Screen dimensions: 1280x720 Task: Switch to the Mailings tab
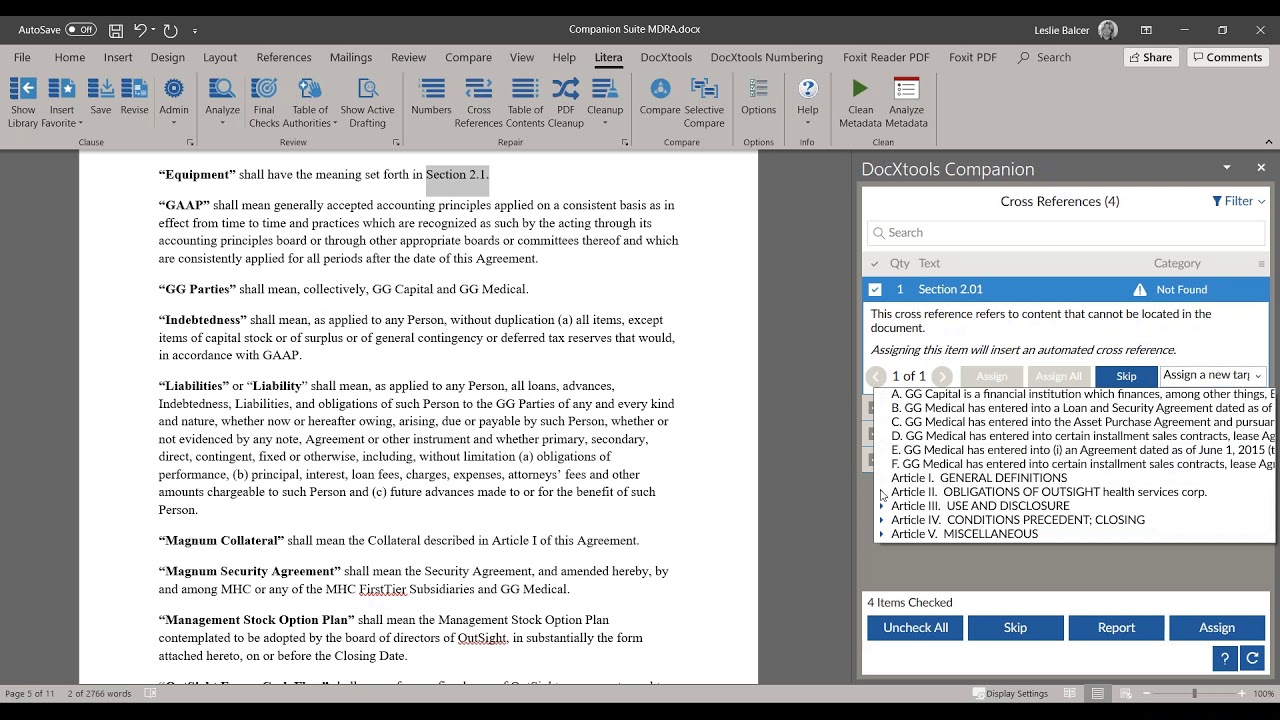351,57
